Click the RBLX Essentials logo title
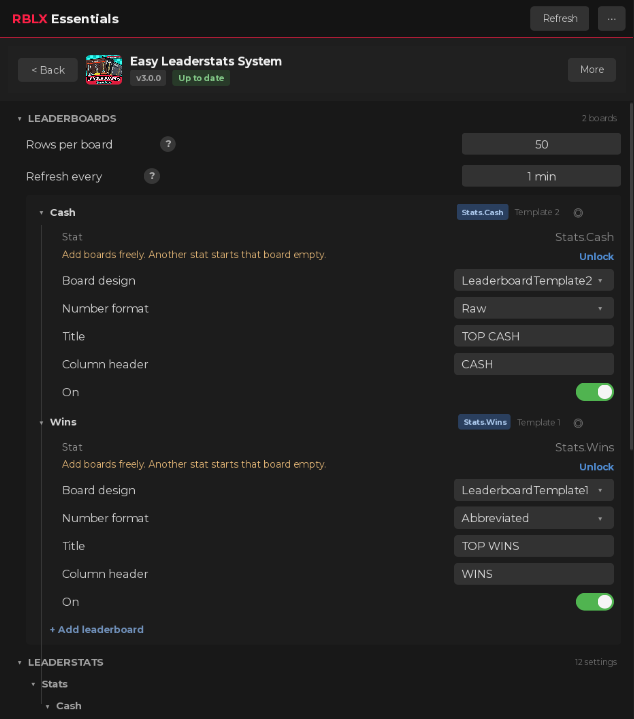 click(x=66, y=19)
